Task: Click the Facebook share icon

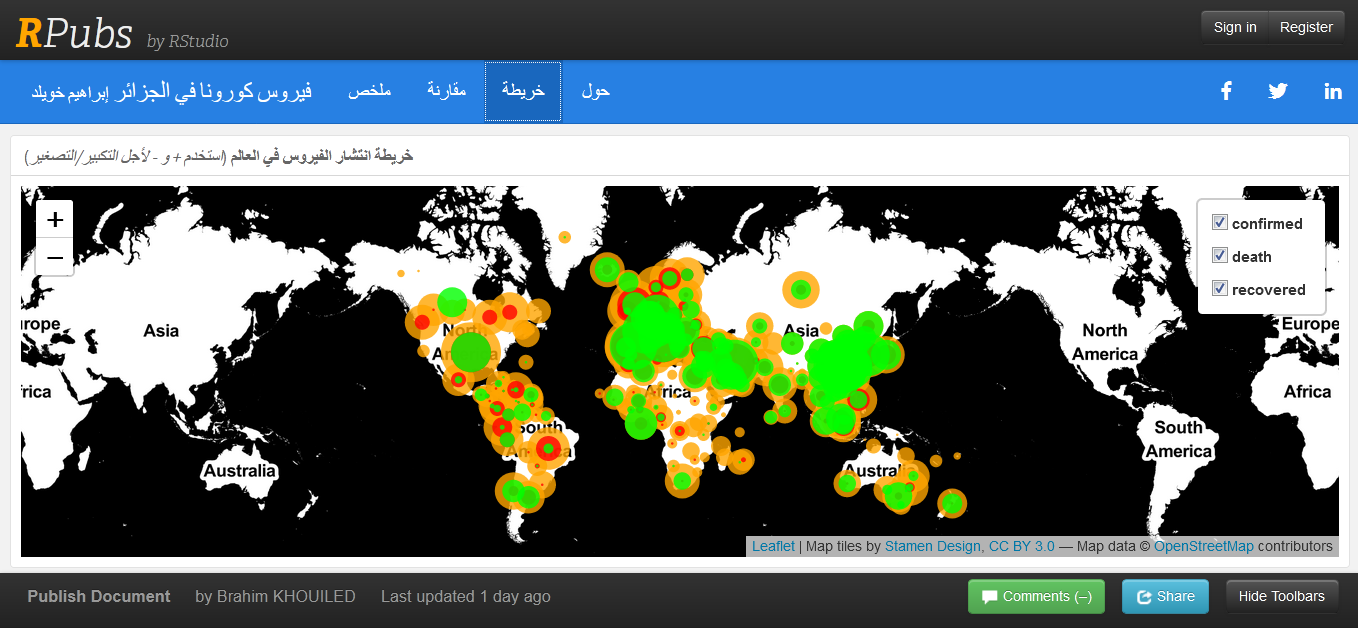Action: tap(1226, 91)
